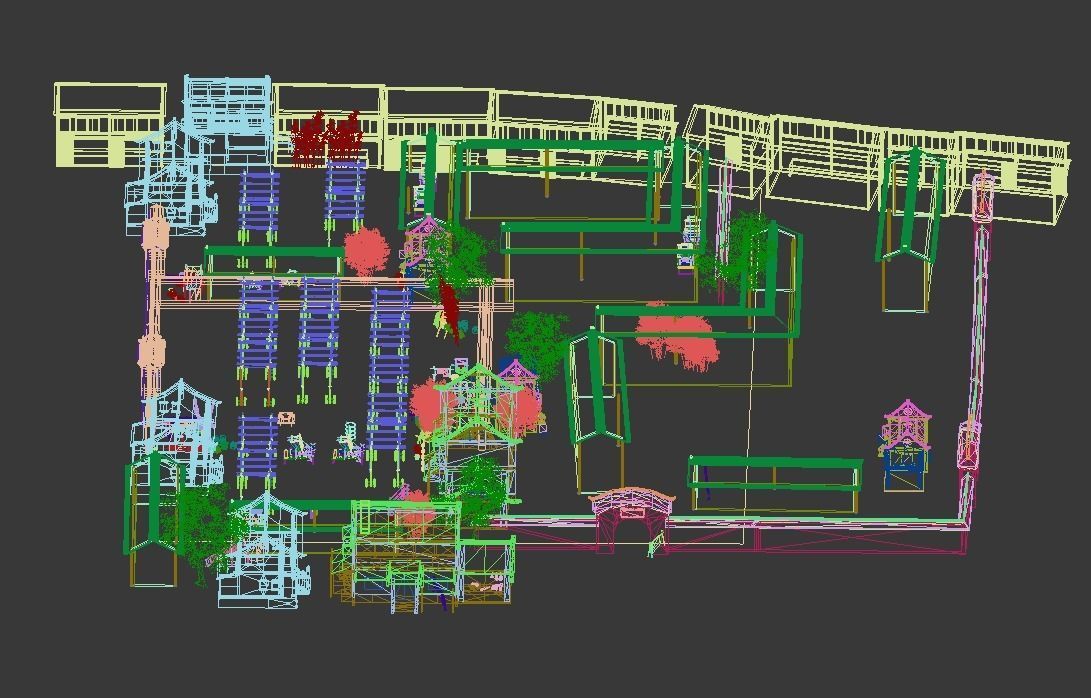
Task: Select the narrow dark red tree in center
Action: point(449,308)
